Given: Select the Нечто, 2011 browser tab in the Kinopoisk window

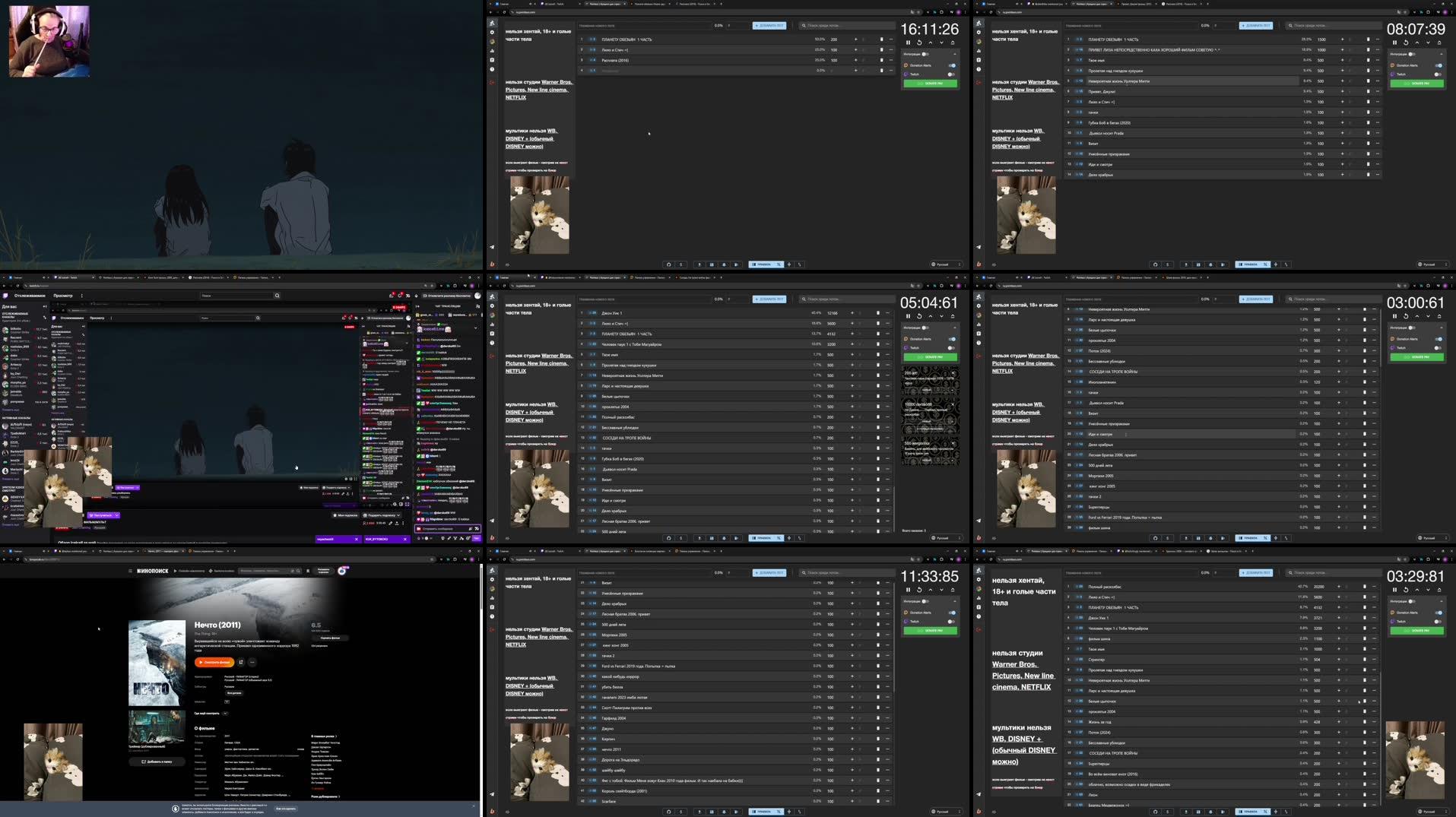Looking at the screenshot, I should point(163,551).
